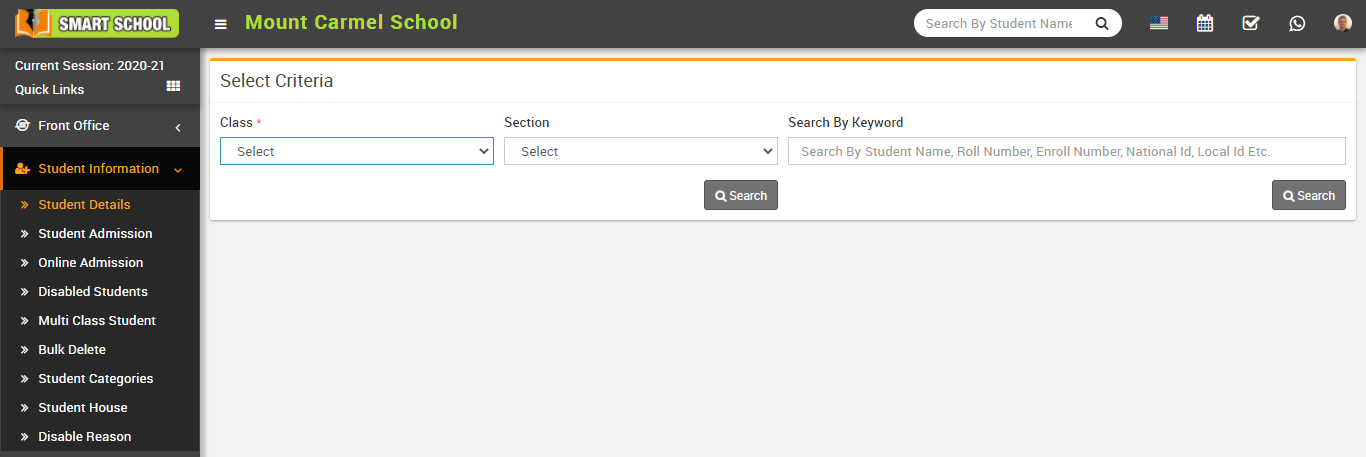Open the WhatsApp icon in header
This screenshot has height=457, width=1366.
point(1297,23)
